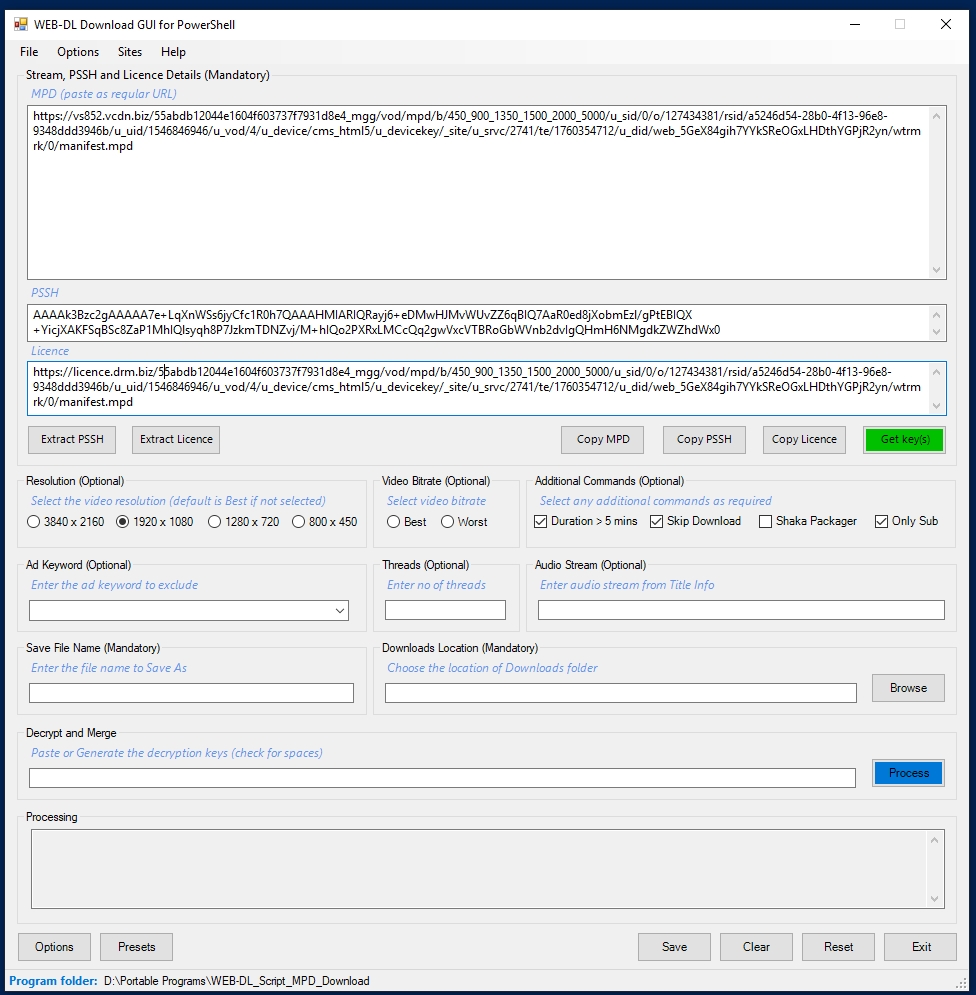Expand the Ad Keyword dropdown

[340, 610]
